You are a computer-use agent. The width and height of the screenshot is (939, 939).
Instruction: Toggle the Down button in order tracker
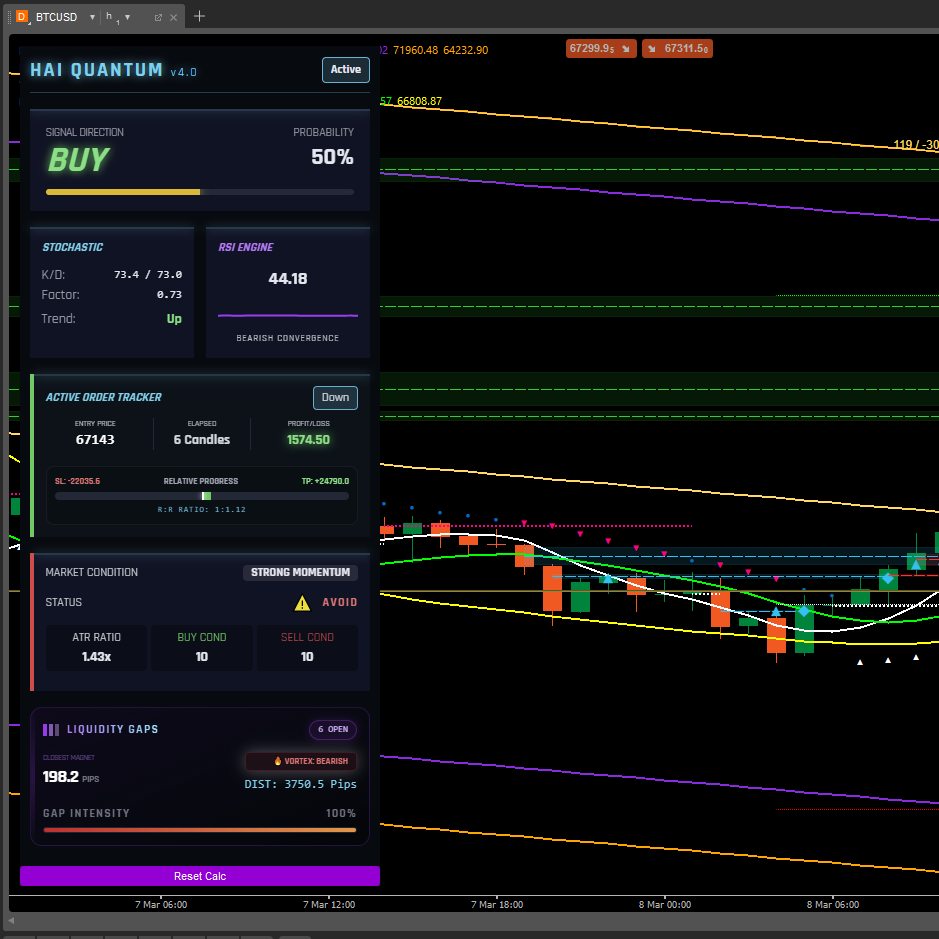[335, 398]
